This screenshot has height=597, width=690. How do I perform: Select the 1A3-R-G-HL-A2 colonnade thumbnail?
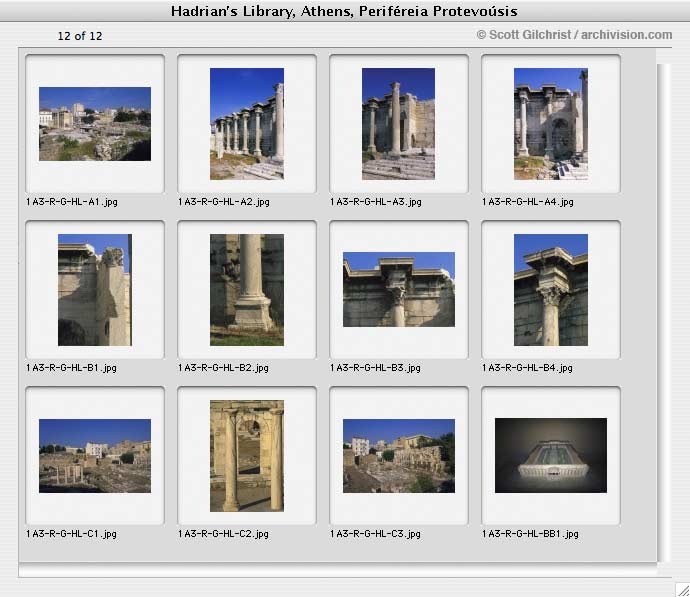[247, 124]
